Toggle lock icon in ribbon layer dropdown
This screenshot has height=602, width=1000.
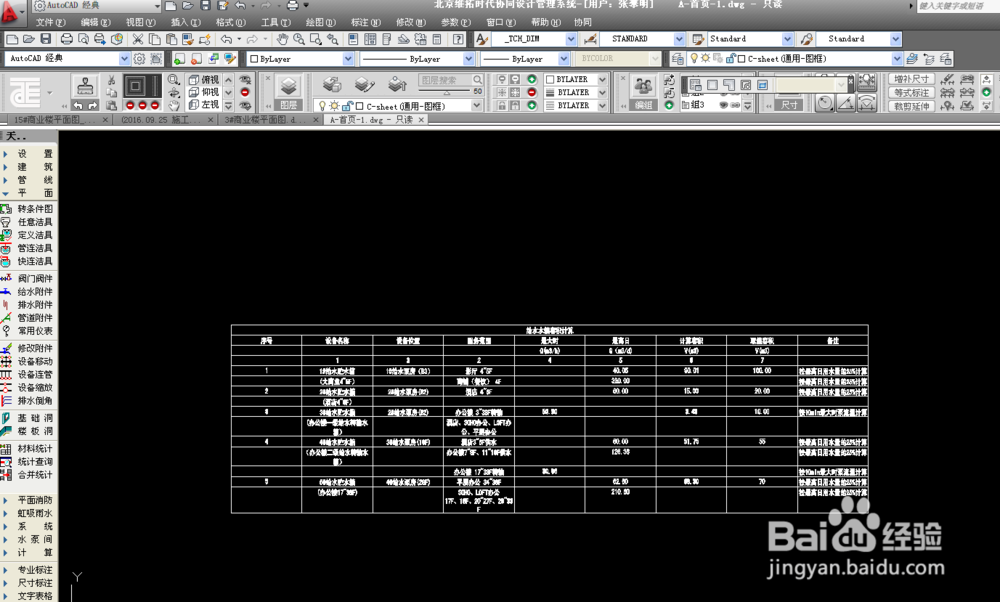point(347,106)
